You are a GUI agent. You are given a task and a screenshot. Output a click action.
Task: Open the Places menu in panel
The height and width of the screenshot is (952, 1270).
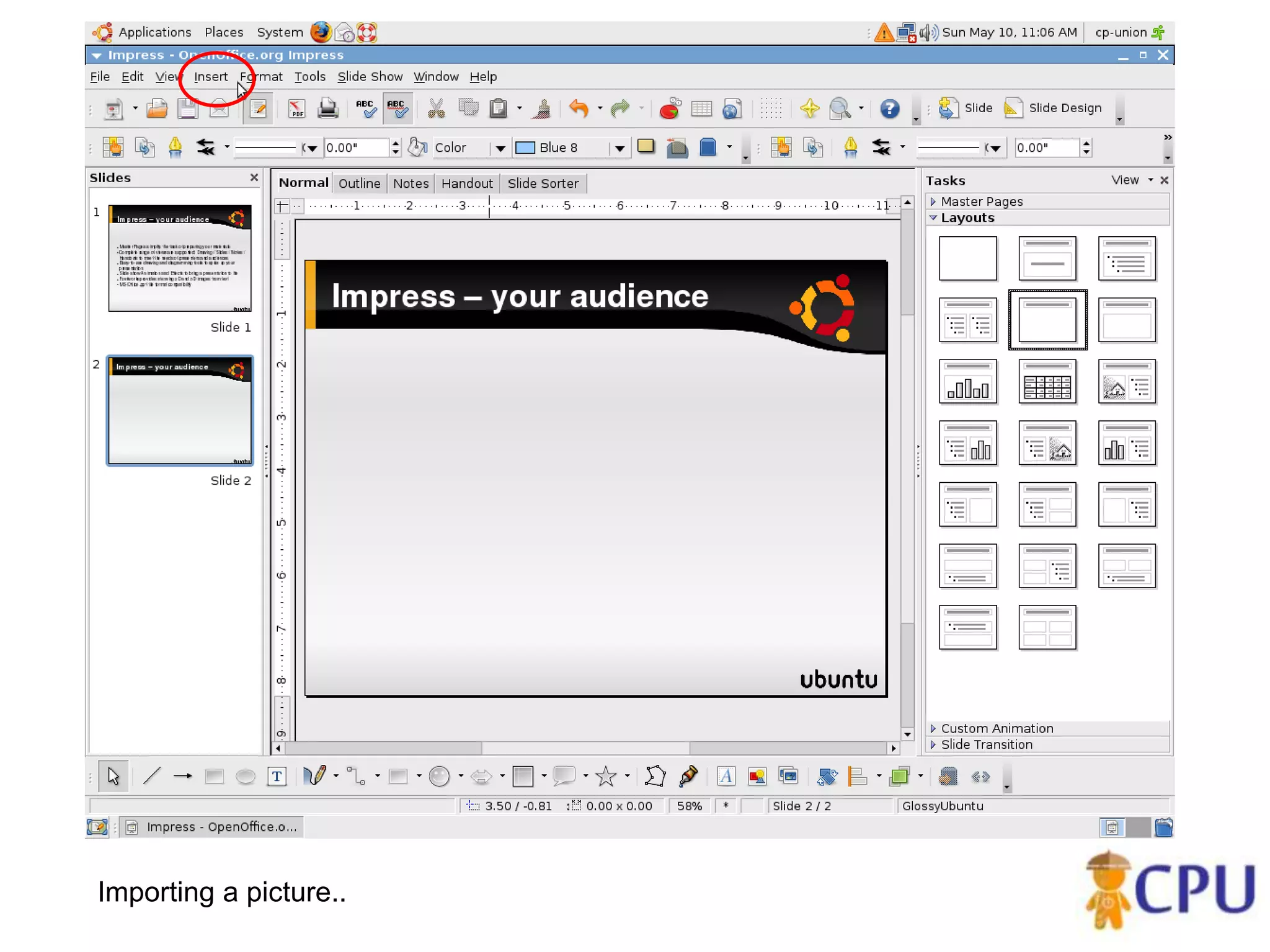pyautogui.click(x=224, y=32)
